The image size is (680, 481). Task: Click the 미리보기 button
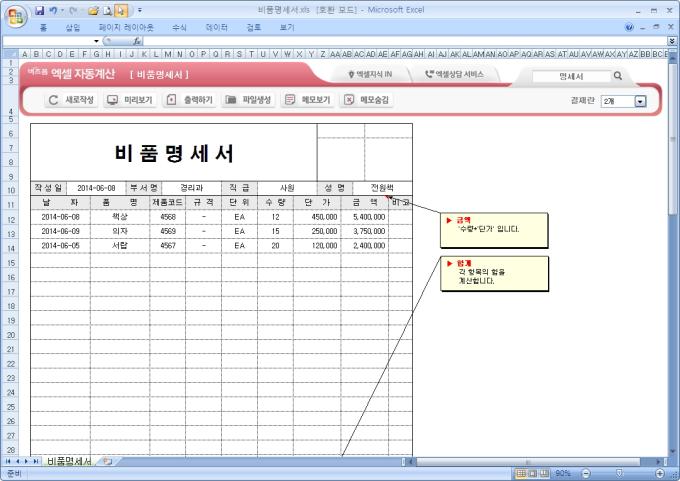pos(130,100)
